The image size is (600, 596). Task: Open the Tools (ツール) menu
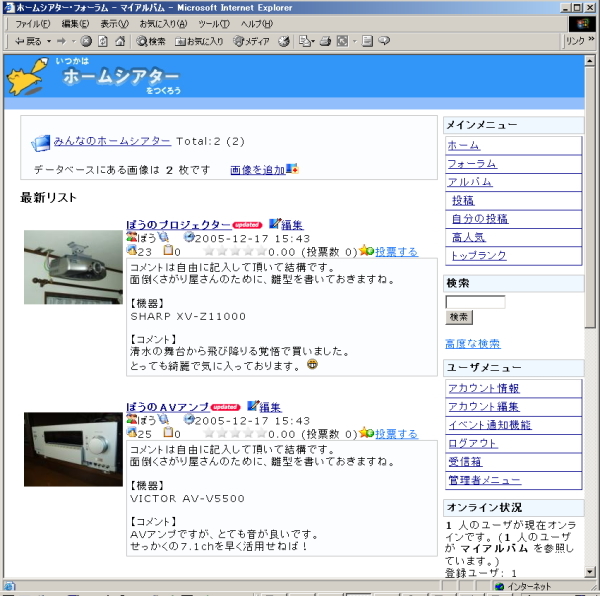coord(214,24)
